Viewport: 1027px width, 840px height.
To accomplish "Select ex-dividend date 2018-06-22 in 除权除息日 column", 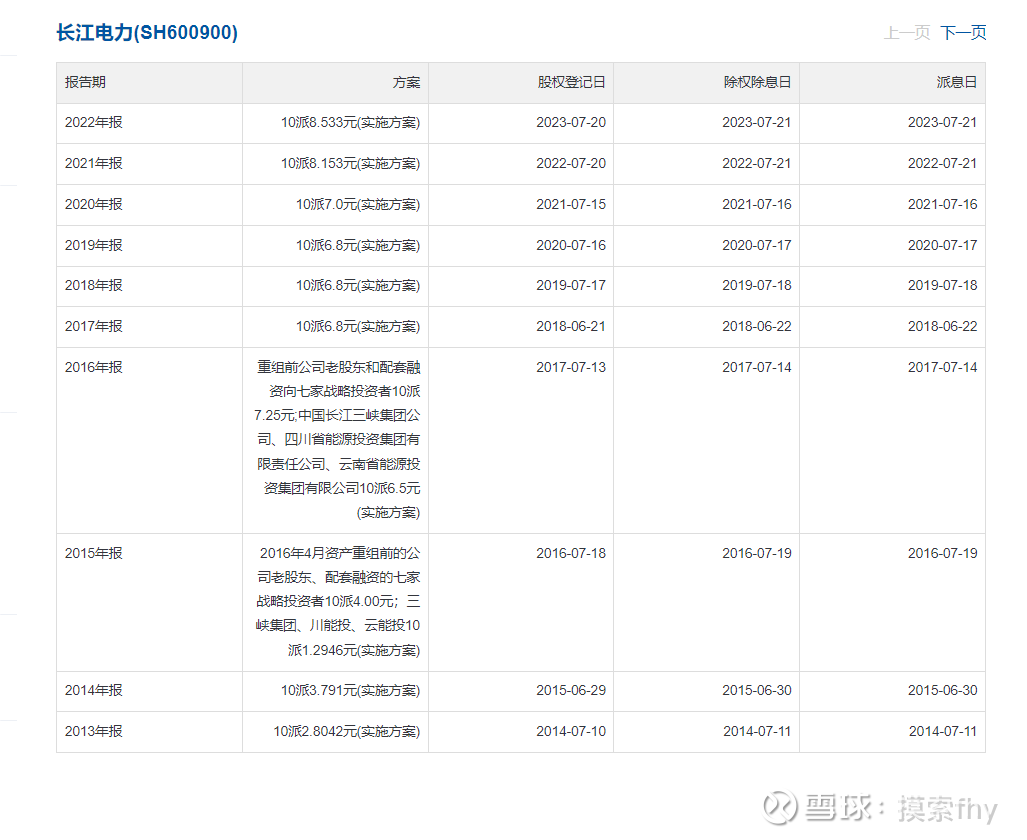I will [x=757, y=326].
